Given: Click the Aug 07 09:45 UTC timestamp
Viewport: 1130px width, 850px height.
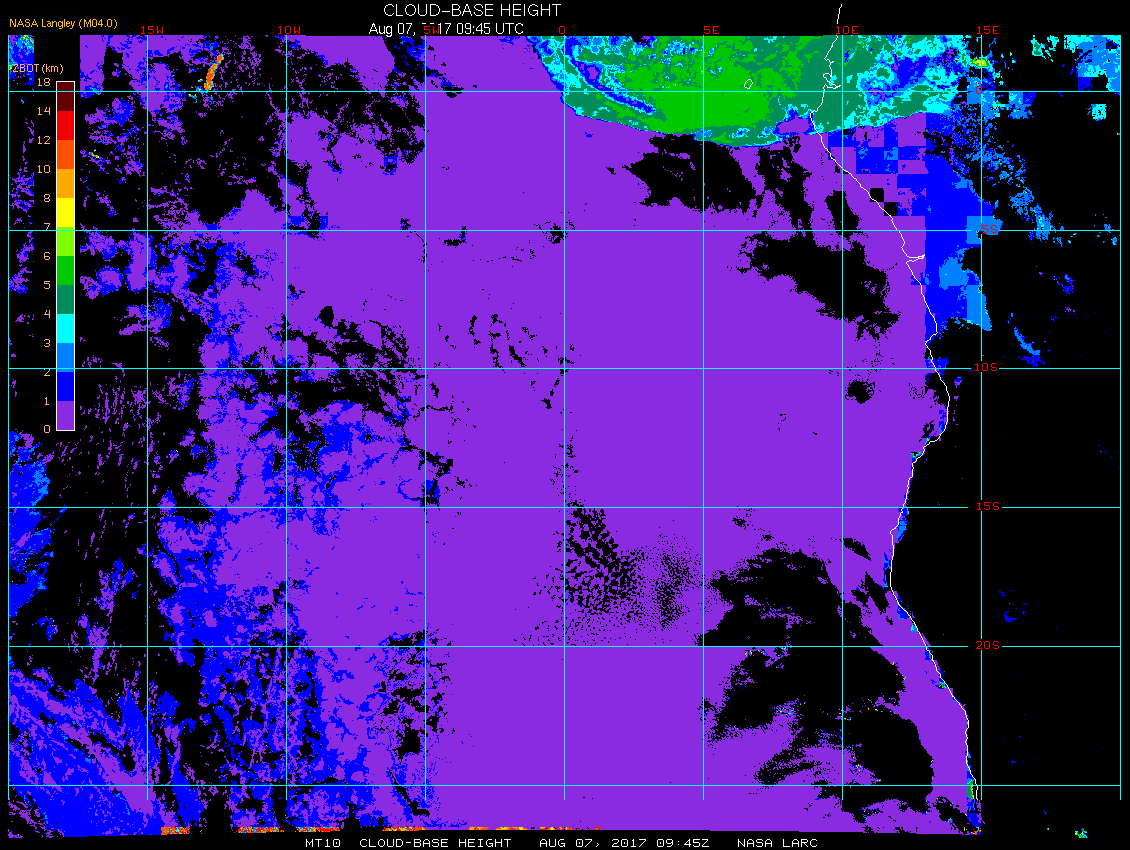Looking at the screenshot, I should coord(446,29).
